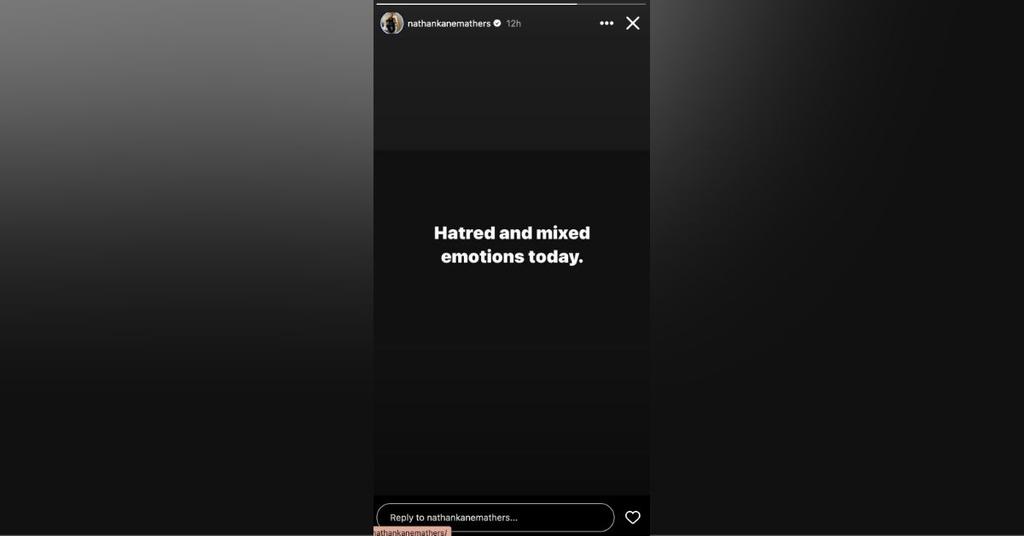Focus the Reply to nathankanemathers field

click(495, 518)
